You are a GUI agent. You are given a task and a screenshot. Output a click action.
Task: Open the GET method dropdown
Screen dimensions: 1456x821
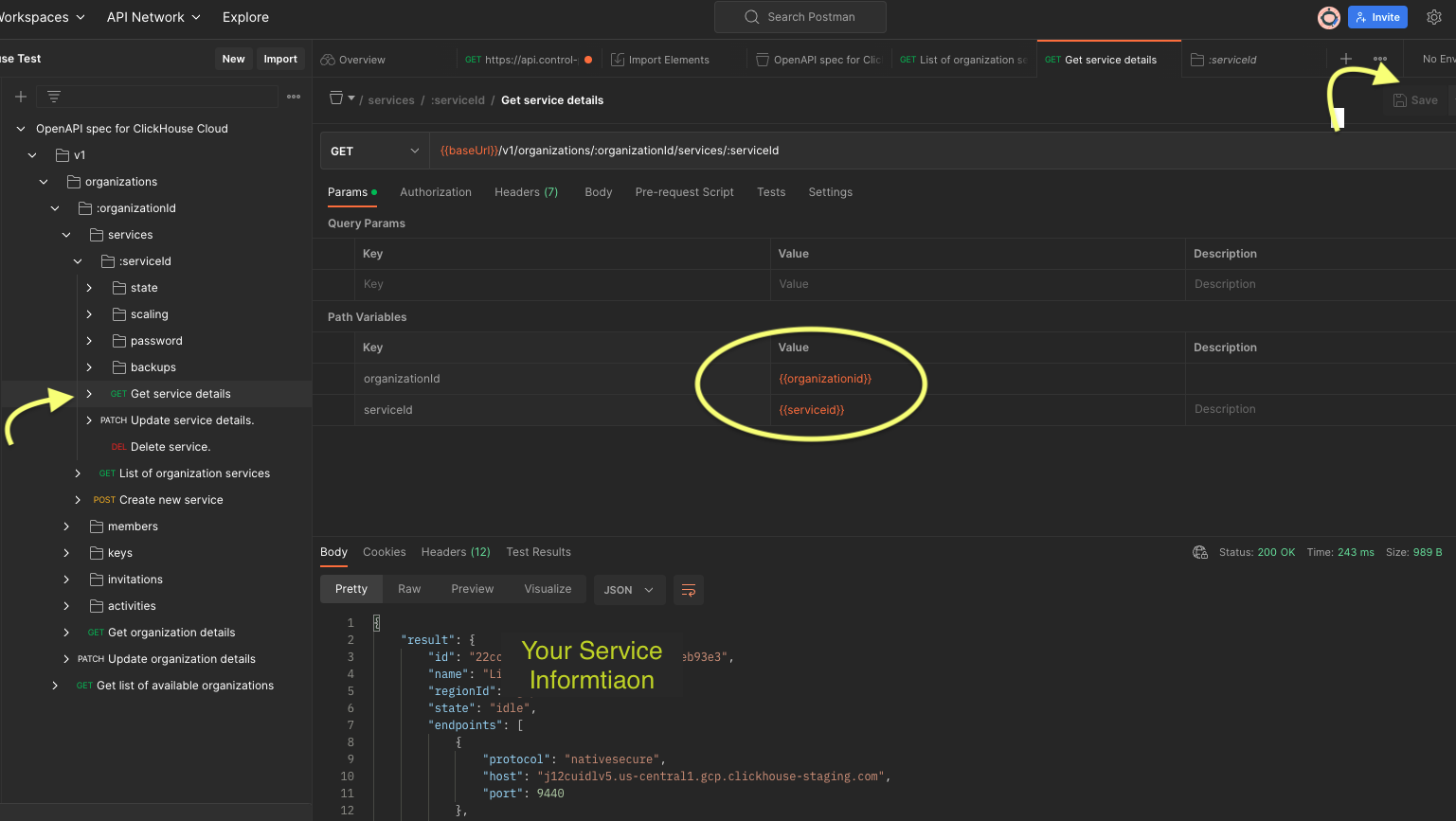click(374, 150)
